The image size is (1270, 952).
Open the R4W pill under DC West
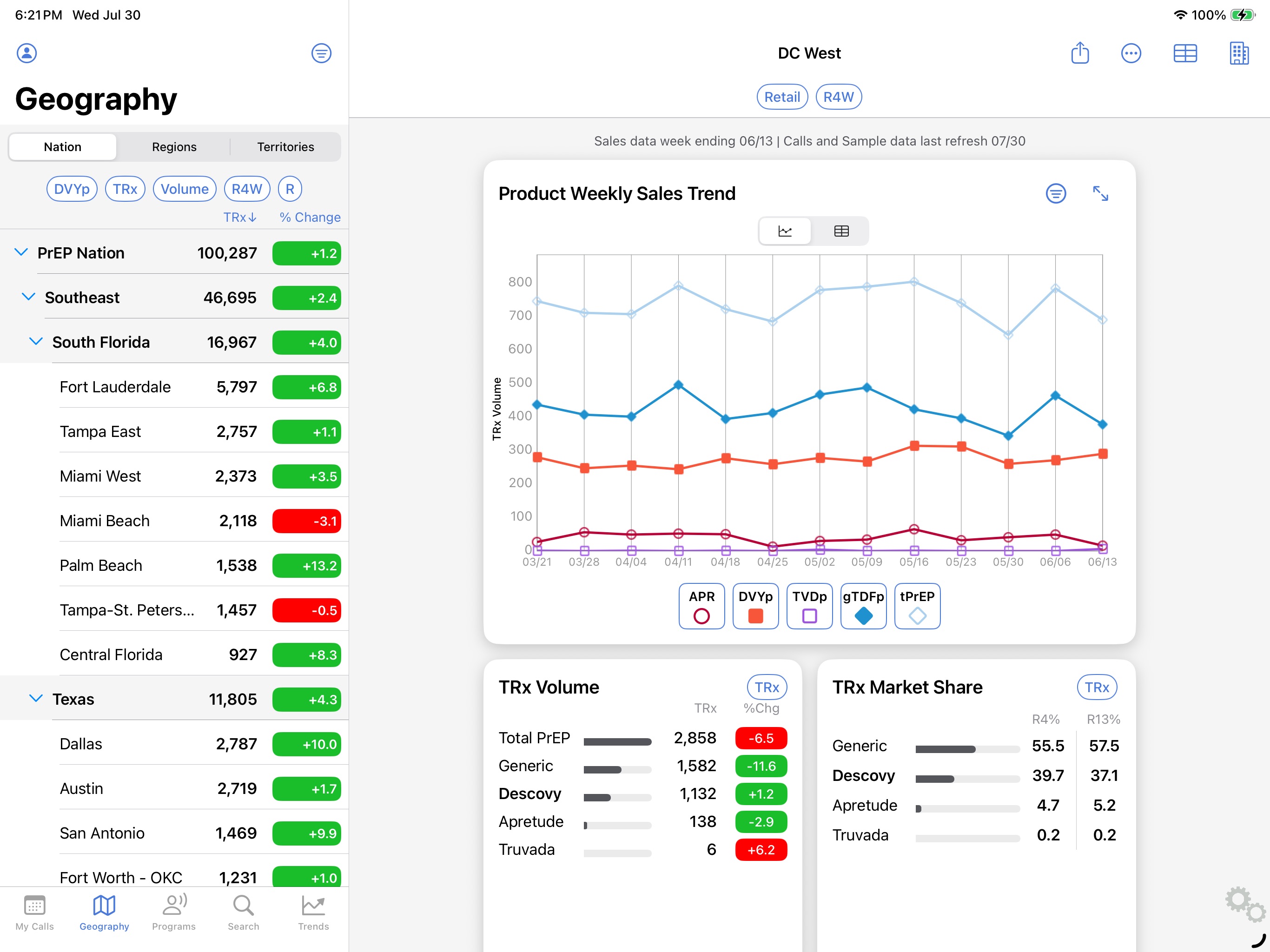[x=838, y=97]
